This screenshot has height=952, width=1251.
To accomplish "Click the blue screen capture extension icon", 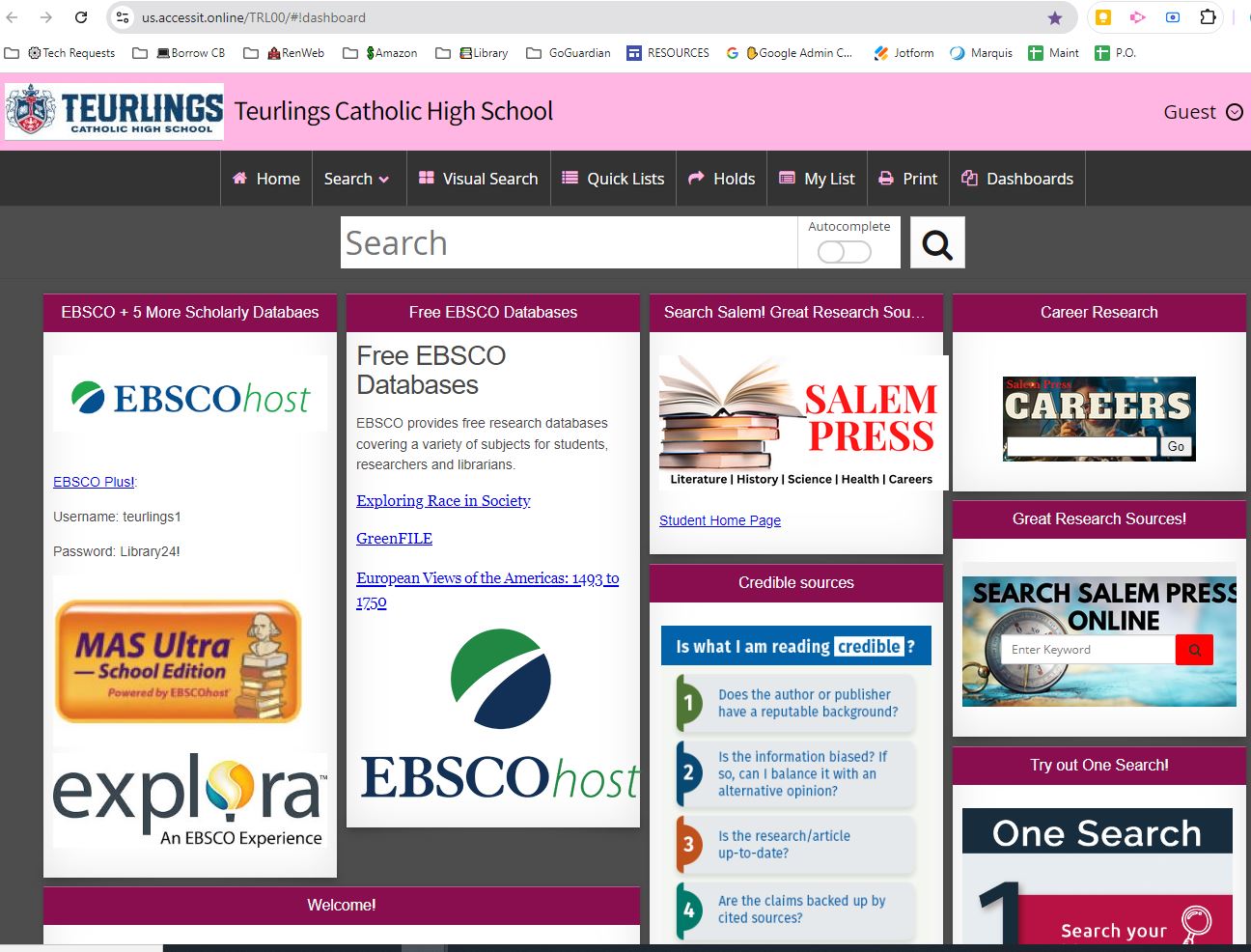I will coord(1173,17).
